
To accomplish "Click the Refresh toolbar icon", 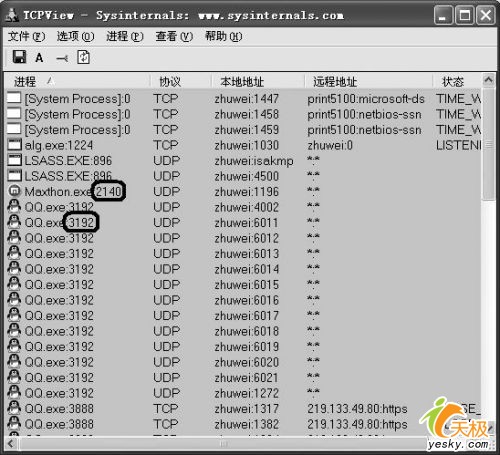I will click(x=83, y=57).
